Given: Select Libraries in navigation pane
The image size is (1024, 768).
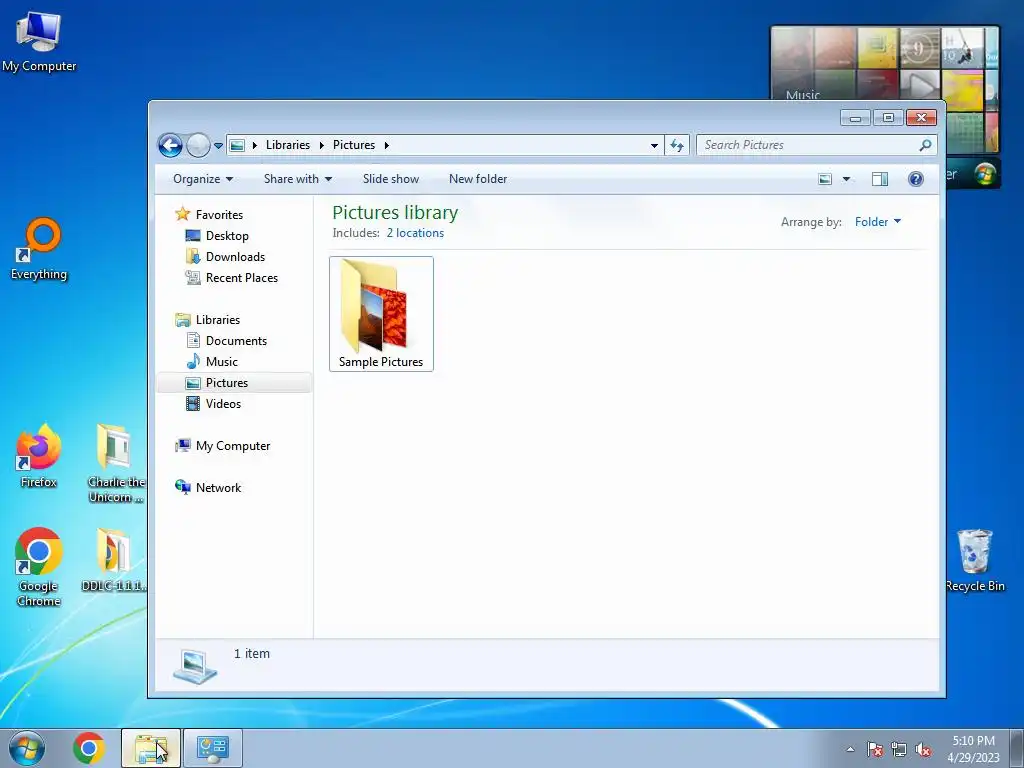Looking at the screenshot, I should (x=218, y=320).
